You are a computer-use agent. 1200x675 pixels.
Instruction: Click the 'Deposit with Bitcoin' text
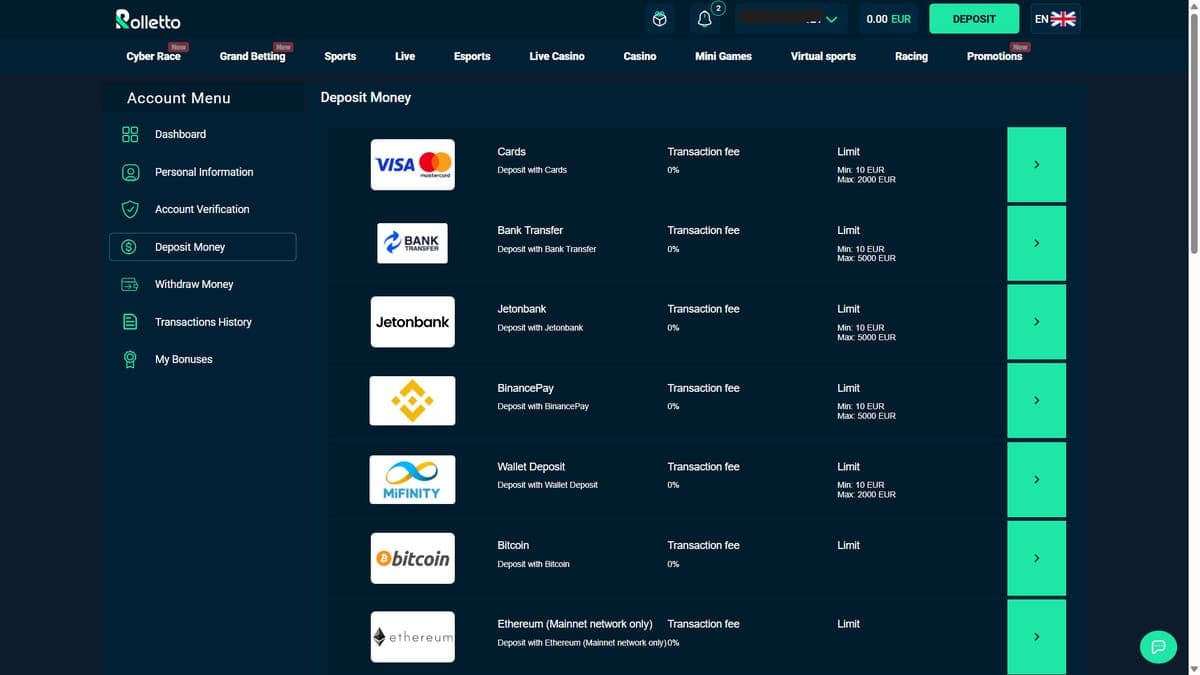point(533,564)
